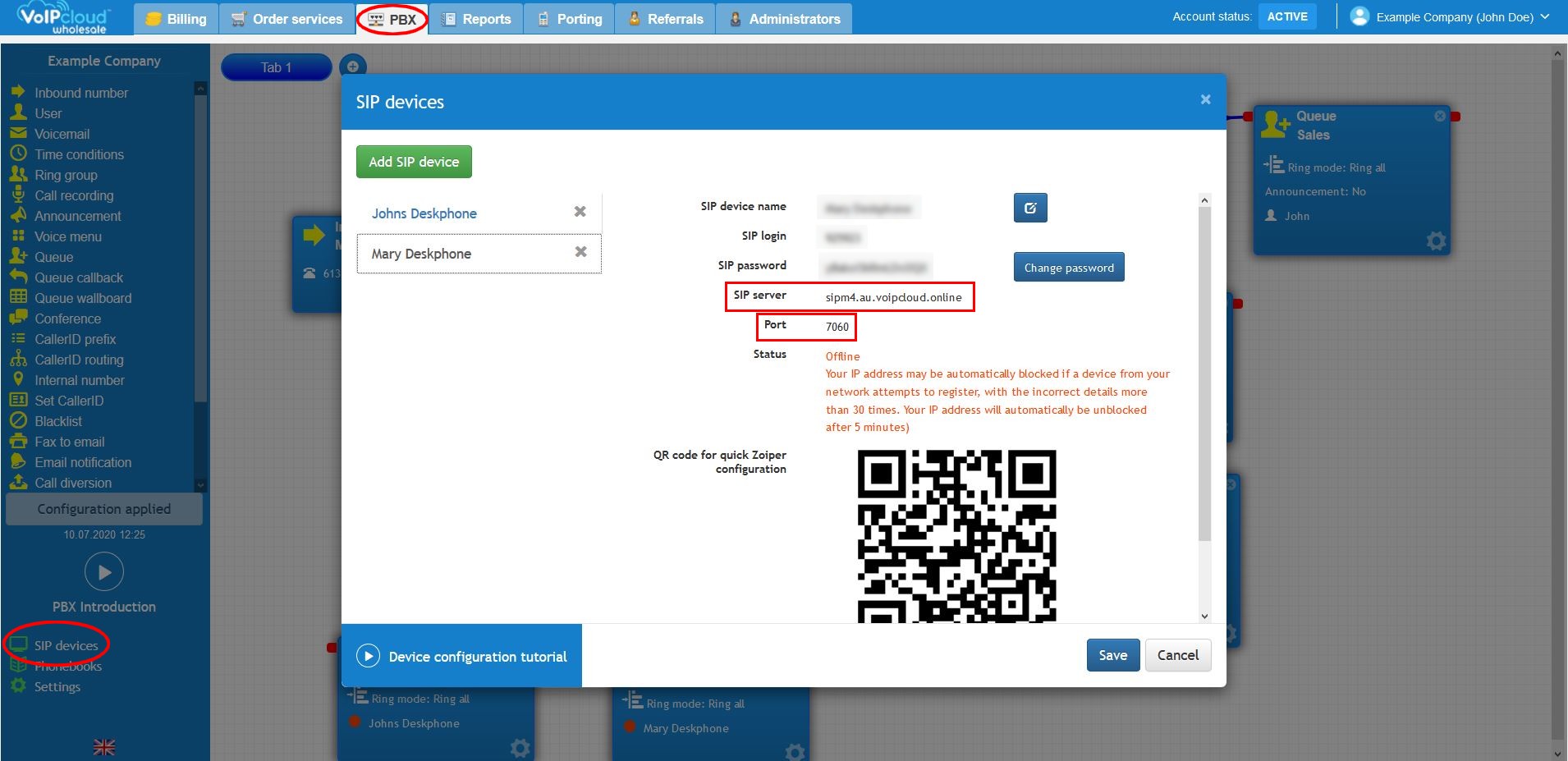Close the SIP devices dialog

[1205, 99]
